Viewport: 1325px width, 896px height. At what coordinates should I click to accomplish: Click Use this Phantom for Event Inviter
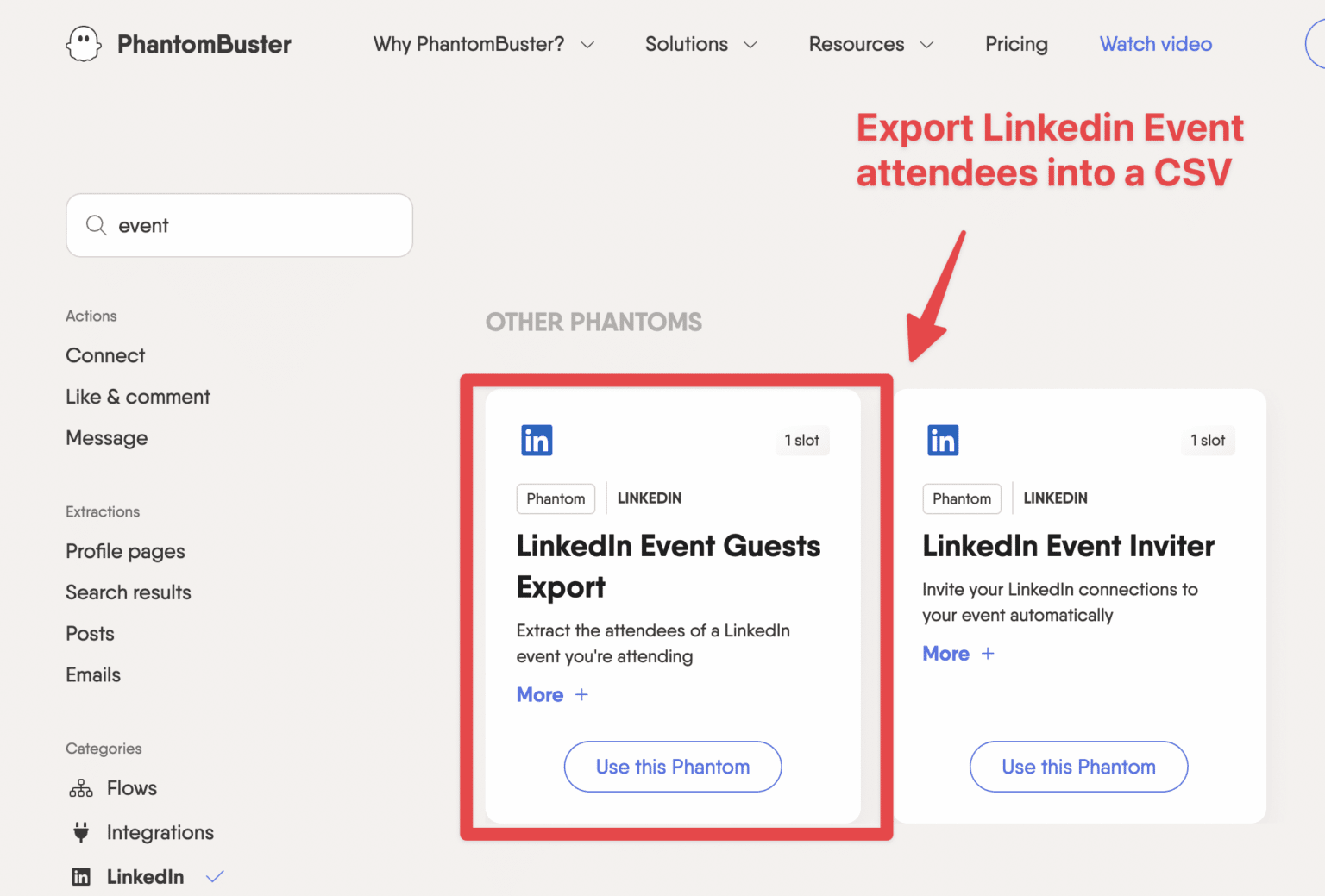tap(1078, 767)
